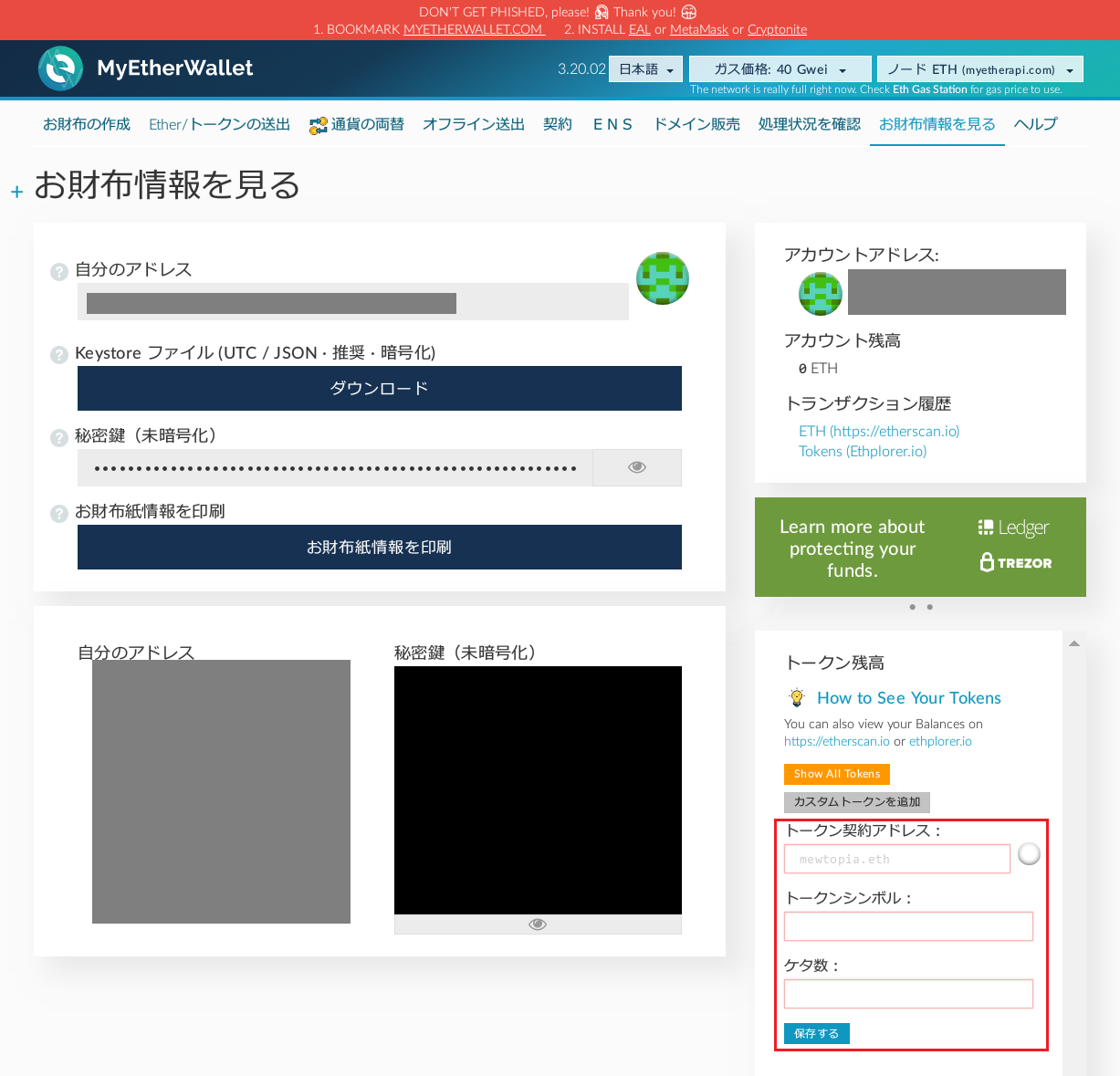Click the TREZOR logo in the banner
1120x1076 pixels.
point(1016,562)
